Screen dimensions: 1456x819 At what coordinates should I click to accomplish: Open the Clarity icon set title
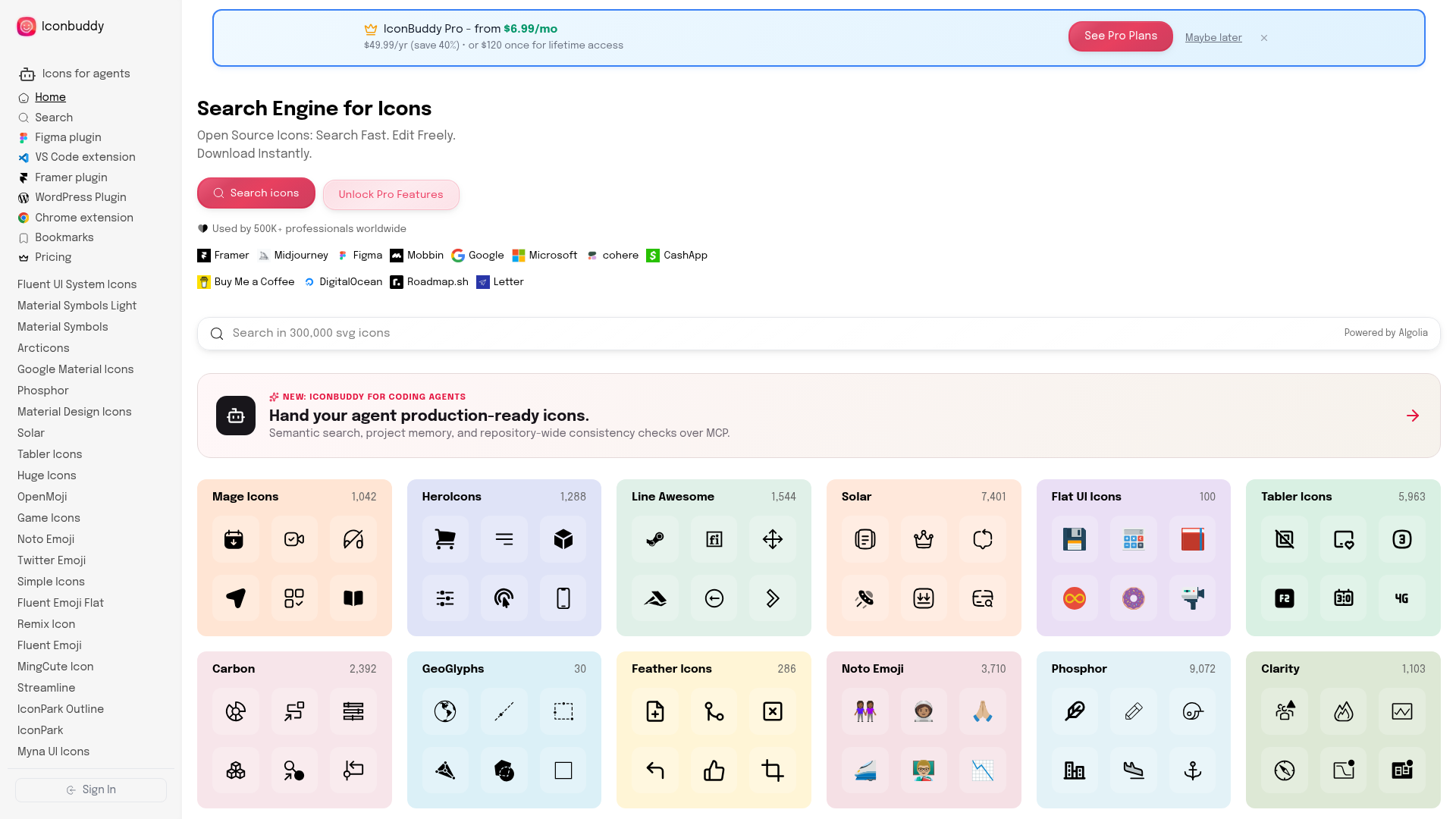click(1280, 669)
